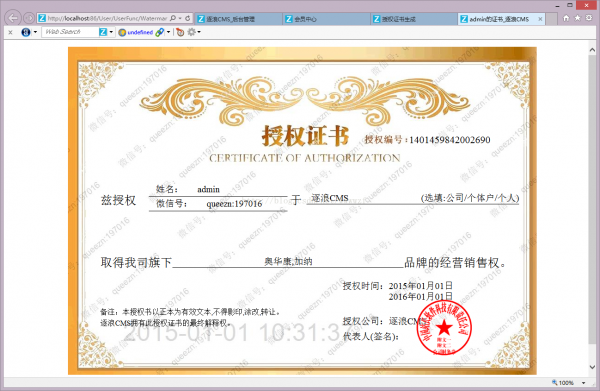Click the address bar search magnifier

[173, 18]
